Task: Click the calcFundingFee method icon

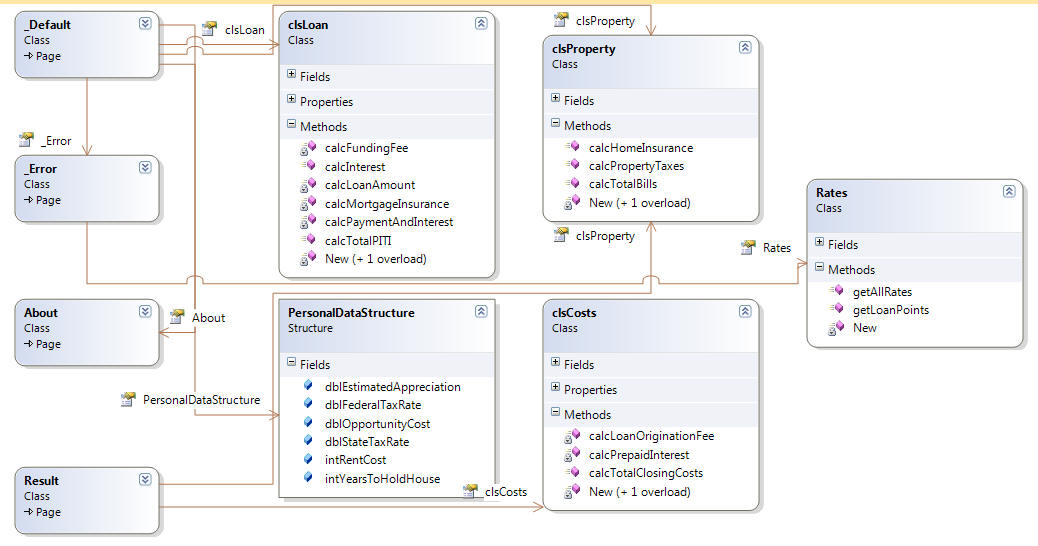Action: (308, 148)
